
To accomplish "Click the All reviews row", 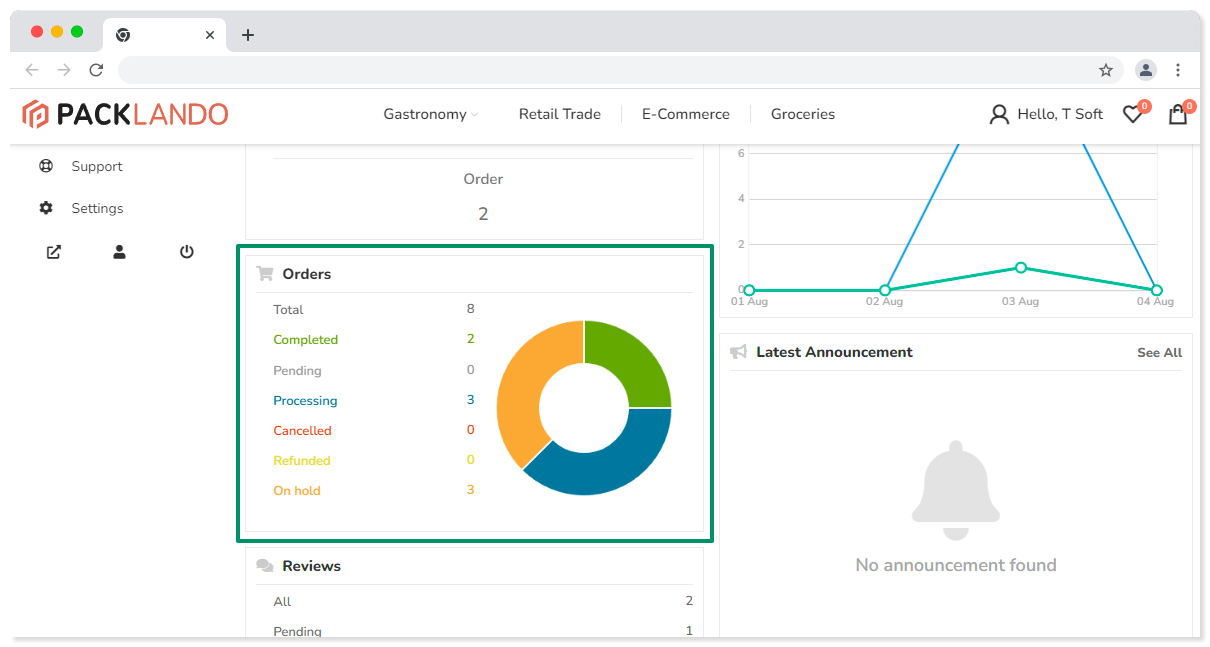I will [483, 601].
